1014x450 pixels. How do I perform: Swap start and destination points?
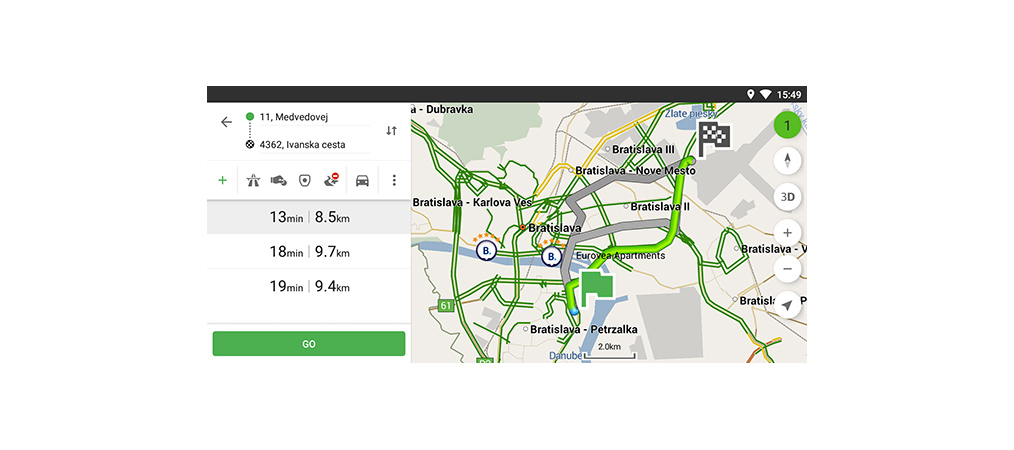coord(391,131)
